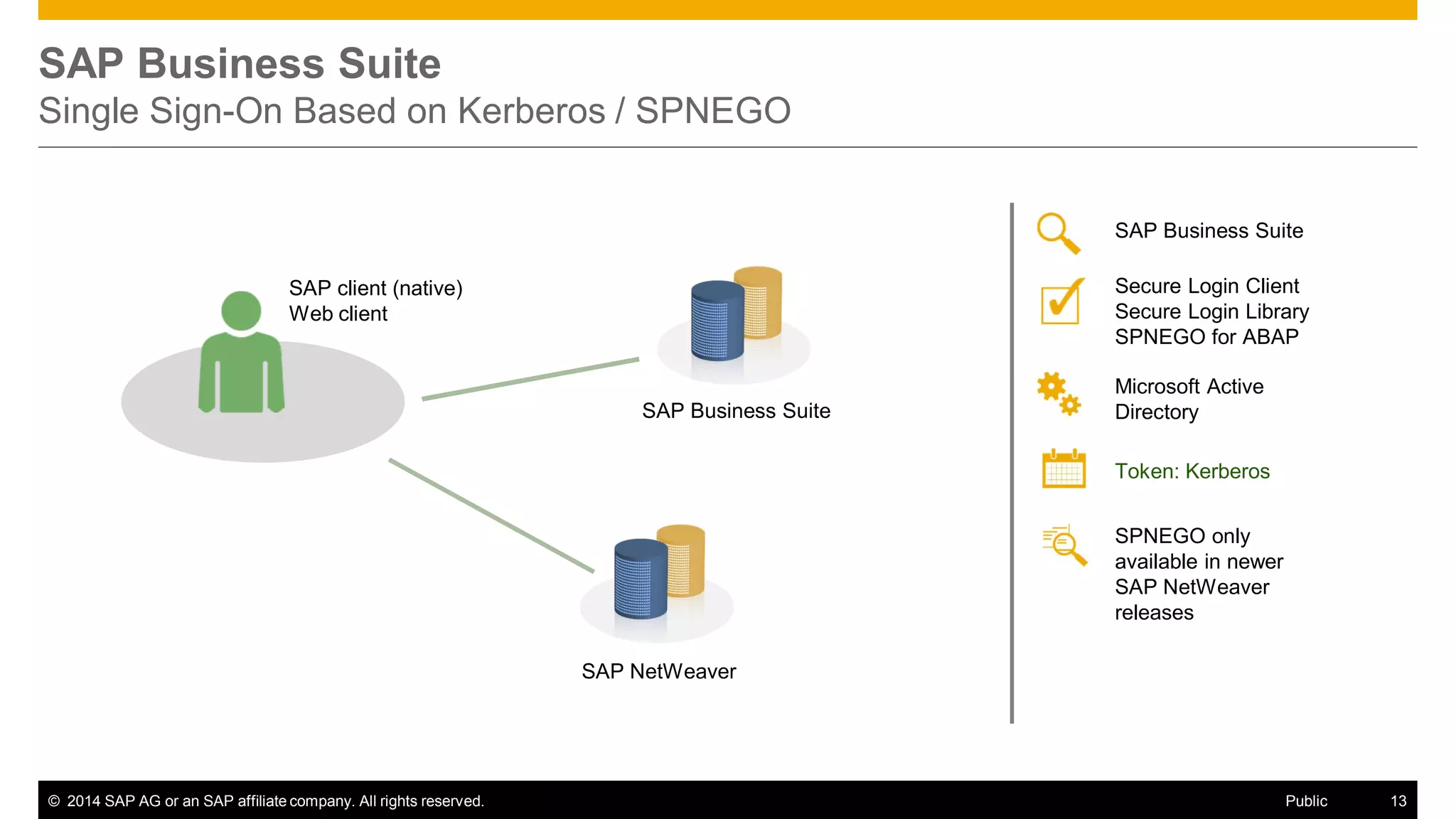This screenshot has width=1456, height=819.
Task: Select the Single Sign-On Based on Kerberos subtitle
Action: tap(414, 111)
